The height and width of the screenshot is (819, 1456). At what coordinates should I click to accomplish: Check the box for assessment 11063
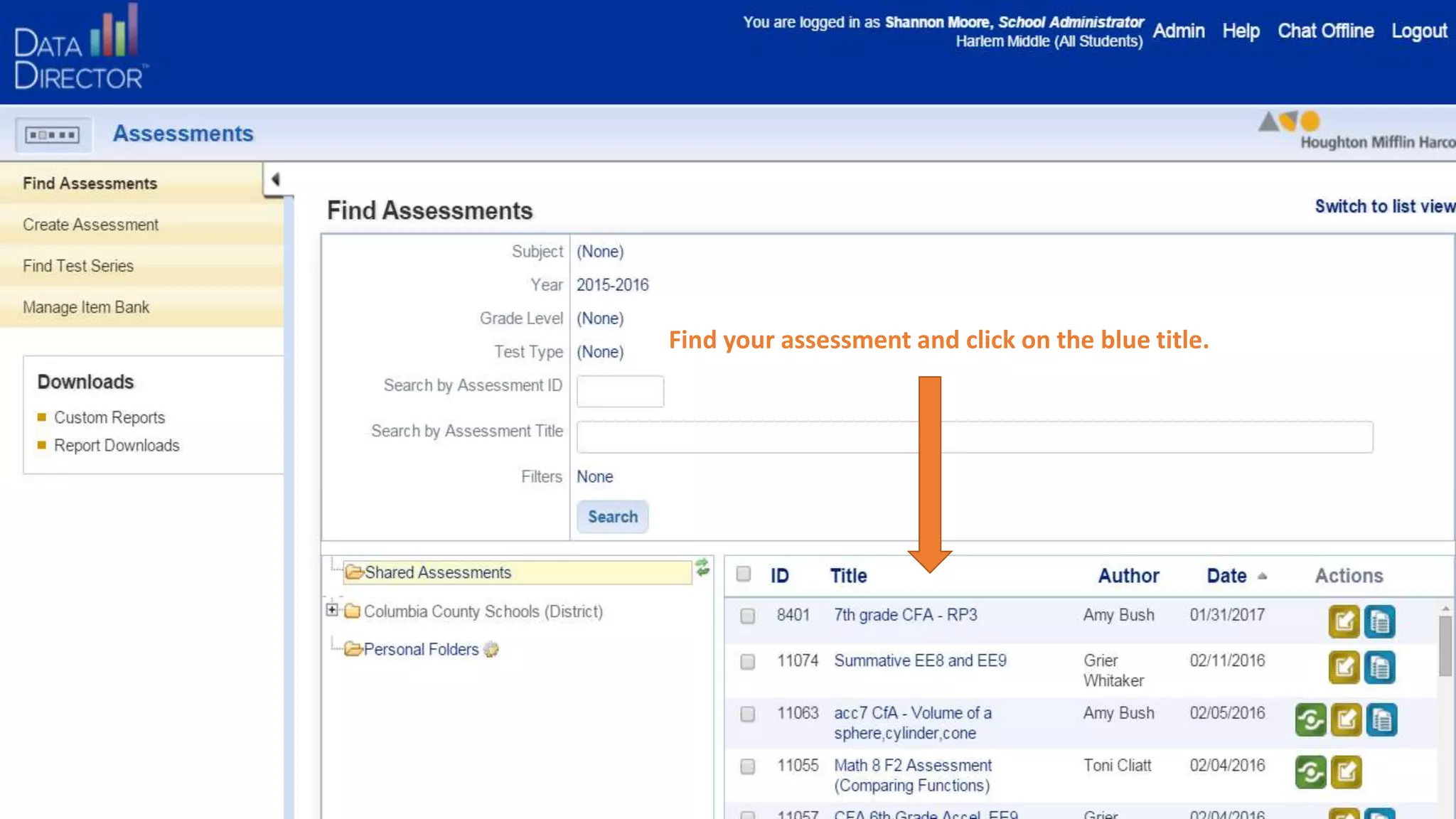coord(747,714)
